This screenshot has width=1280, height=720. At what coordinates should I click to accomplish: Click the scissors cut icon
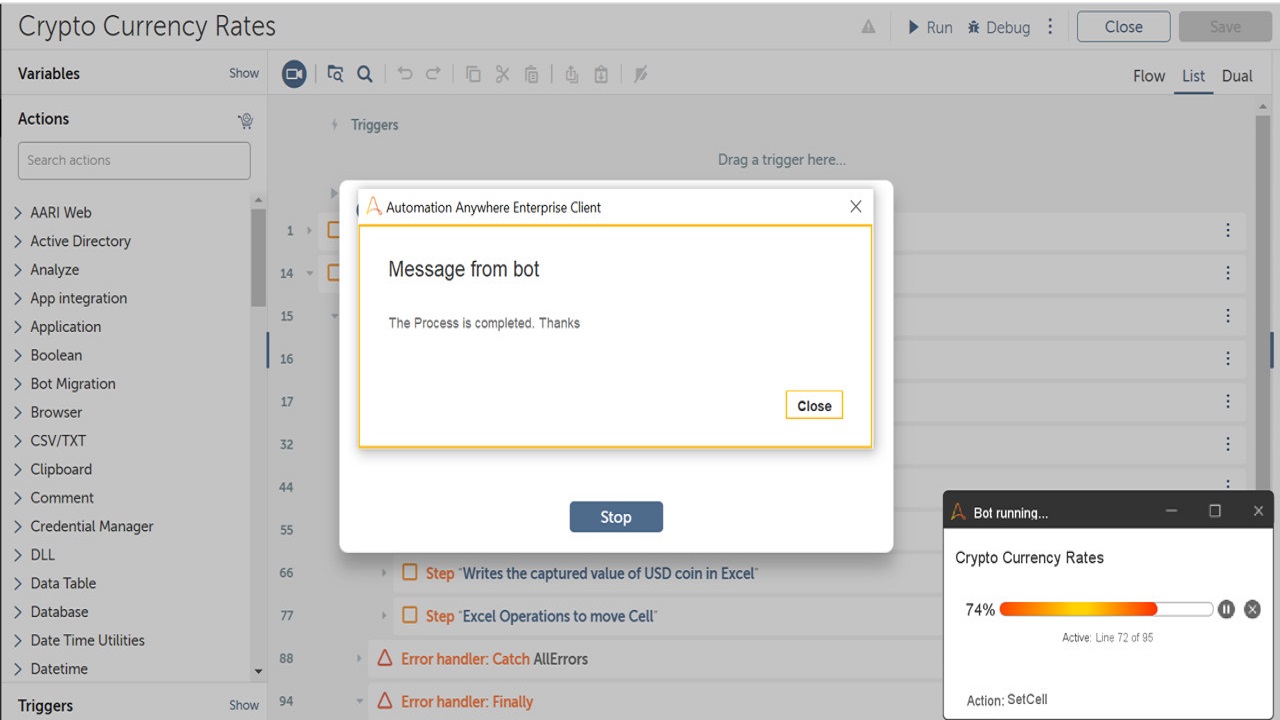(x=502, y=74)
